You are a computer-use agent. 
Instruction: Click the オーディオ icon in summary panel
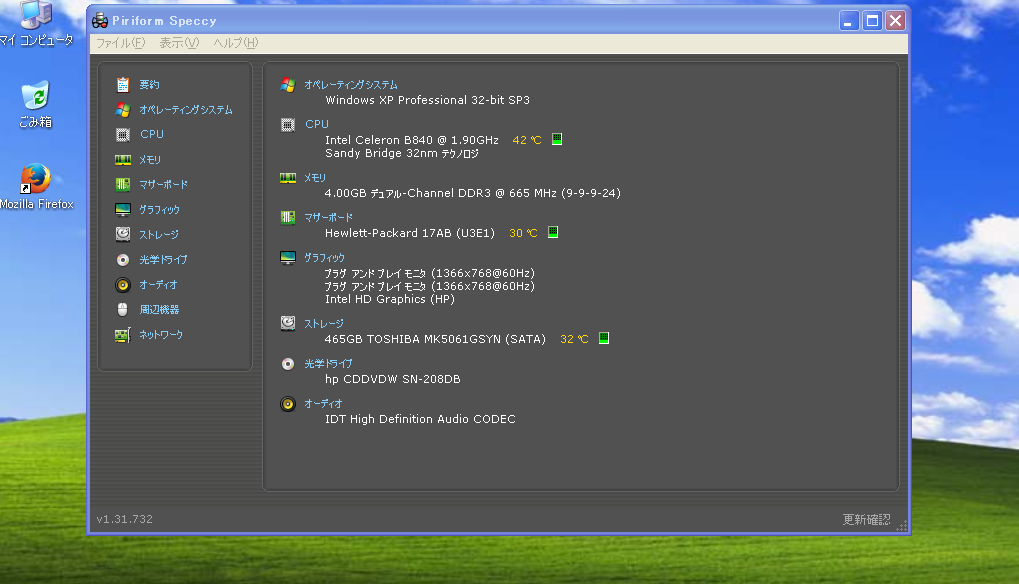coord(288,404)
